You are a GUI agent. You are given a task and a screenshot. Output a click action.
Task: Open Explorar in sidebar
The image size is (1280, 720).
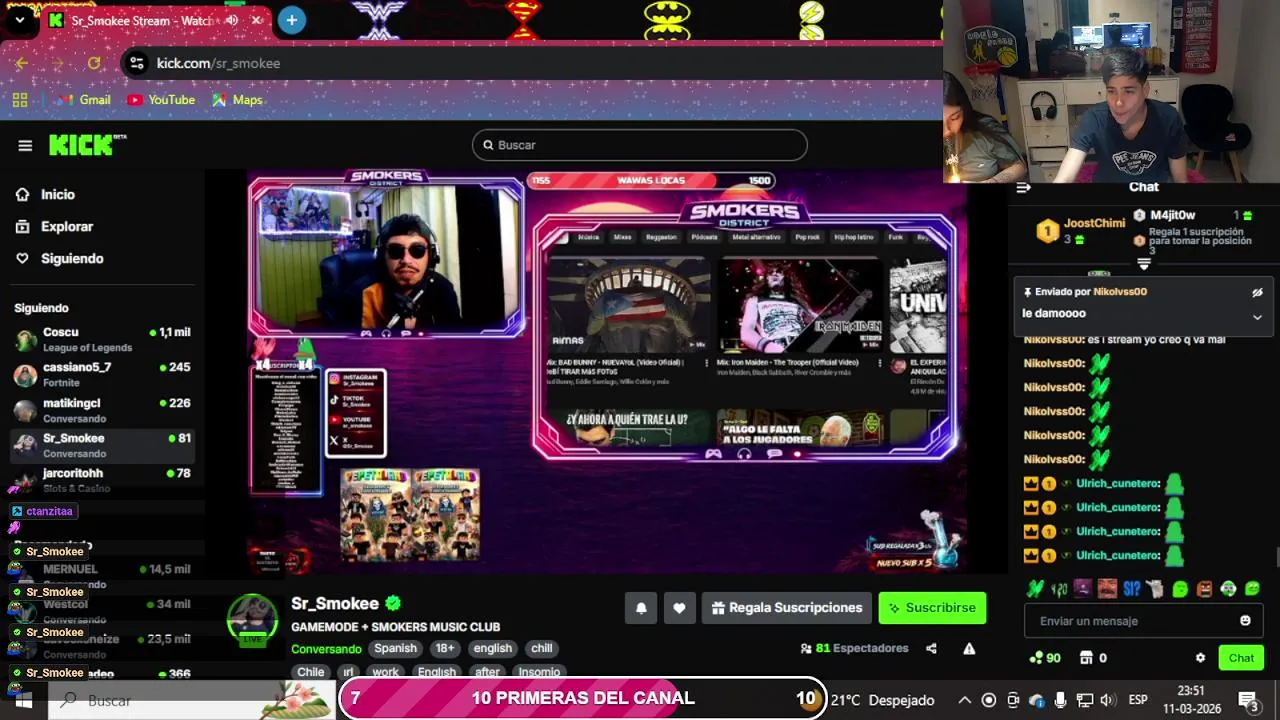(x=55, y=227)
